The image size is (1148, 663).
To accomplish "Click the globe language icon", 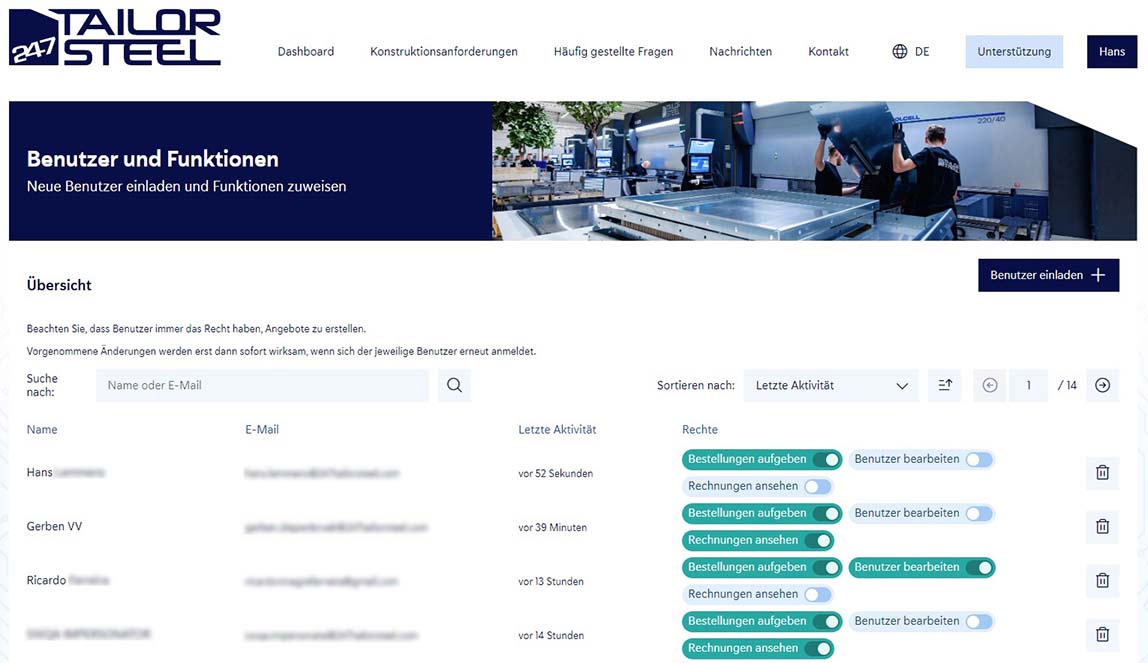I will pos(899,52).
